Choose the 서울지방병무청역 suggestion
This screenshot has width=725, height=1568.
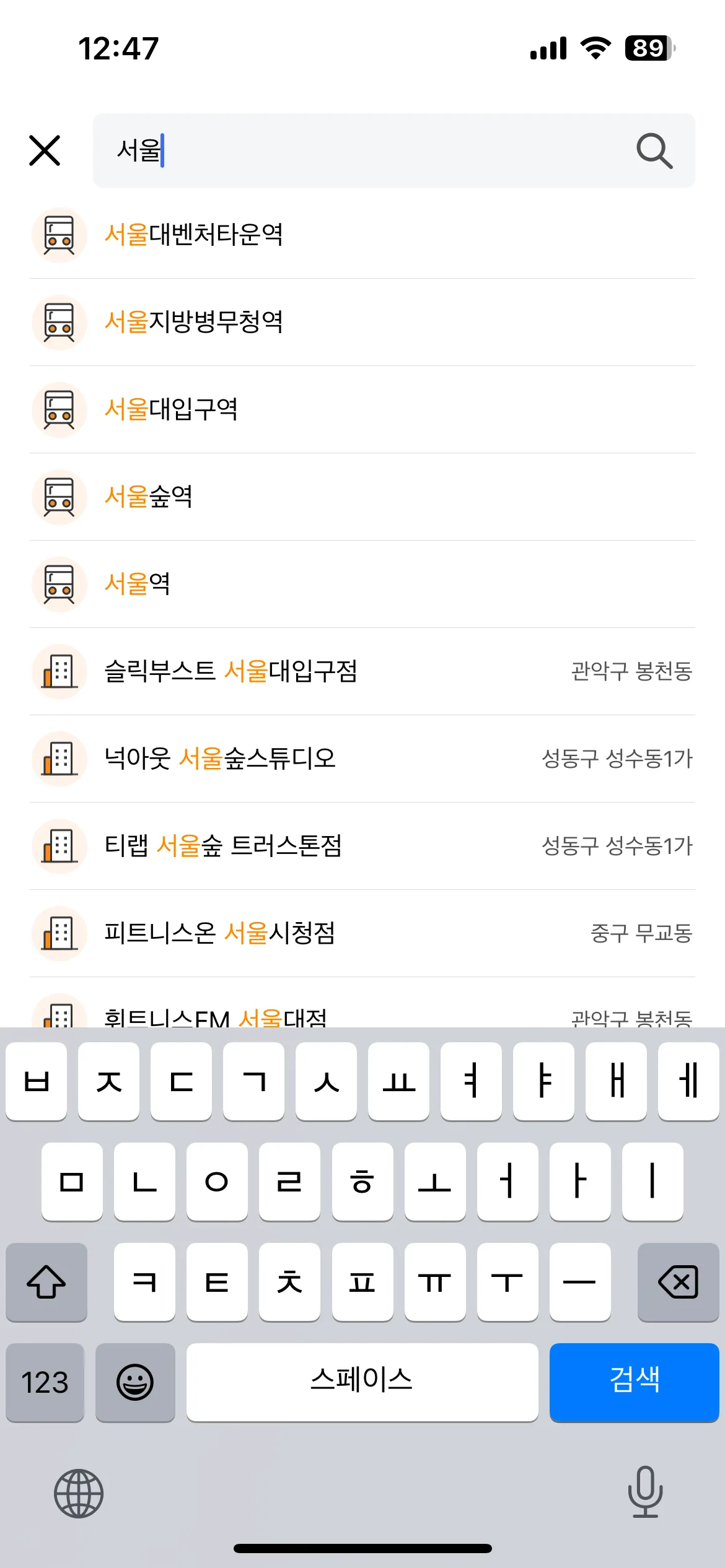[362, 322]
